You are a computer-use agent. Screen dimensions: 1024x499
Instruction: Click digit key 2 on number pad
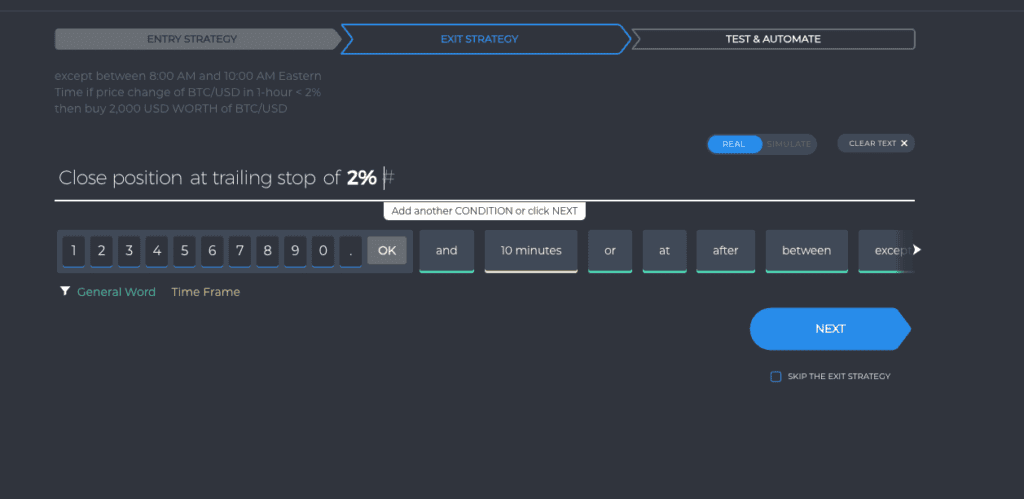point(101,251)
